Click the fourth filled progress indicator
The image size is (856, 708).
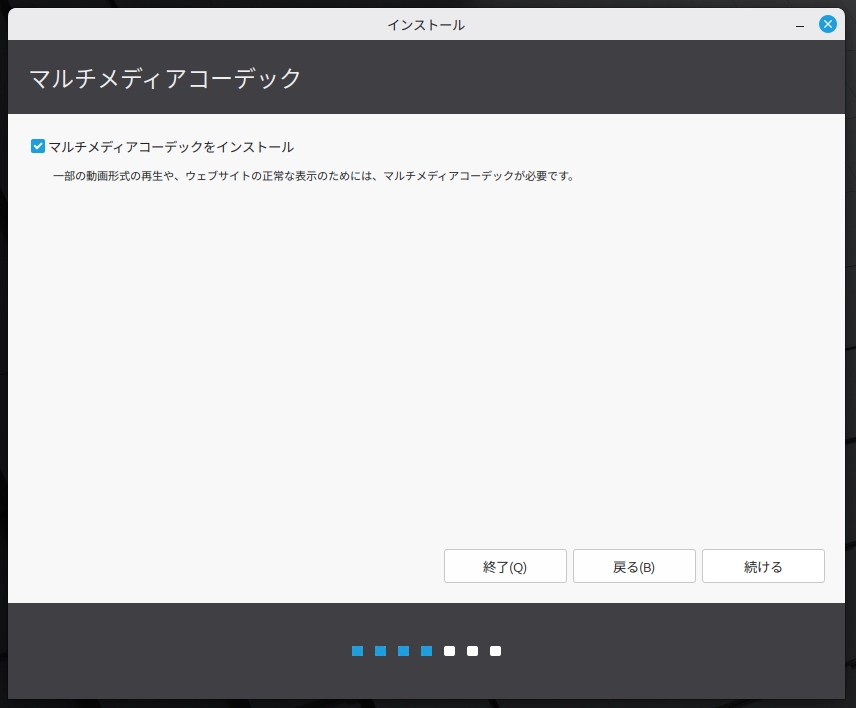[x=426, y=651]
